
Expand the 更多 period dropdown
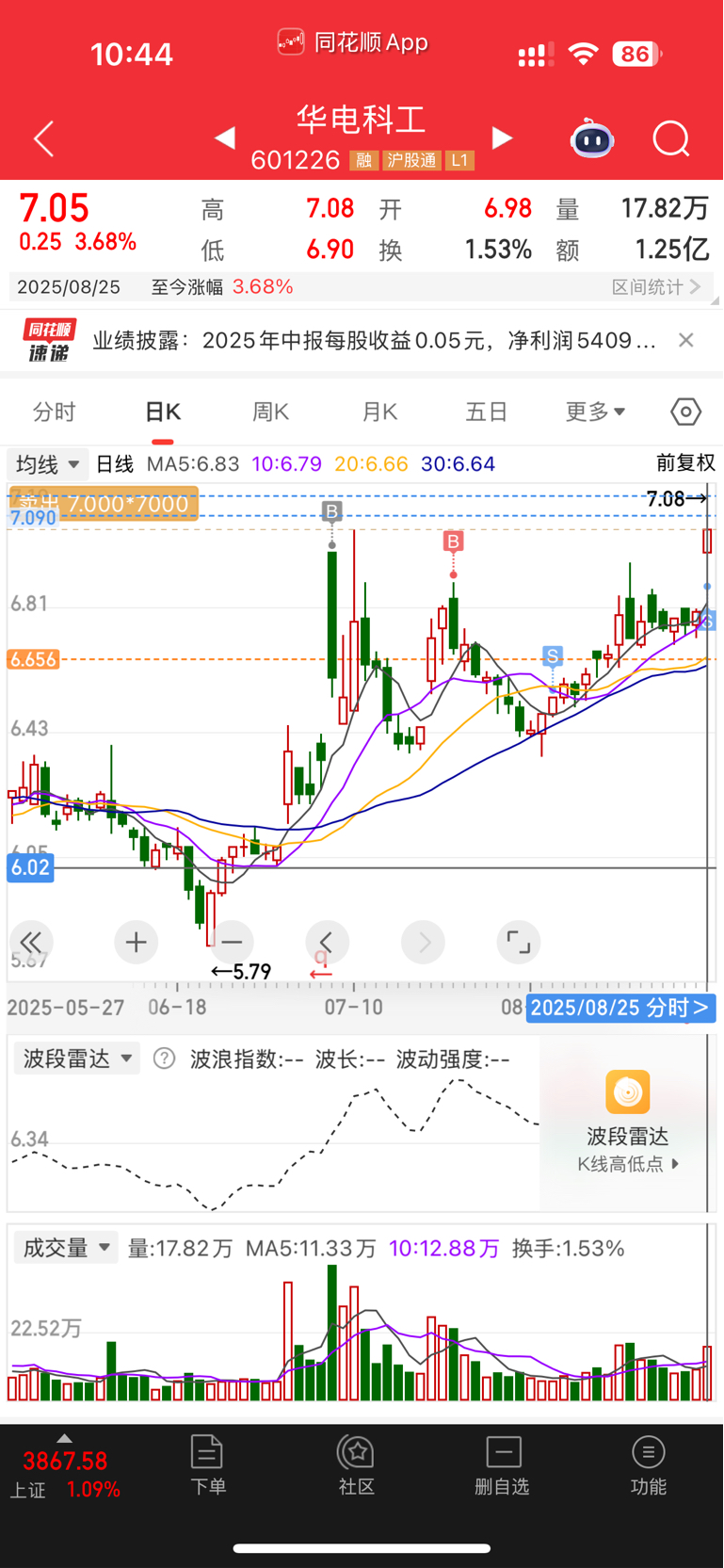coord(595,412)
